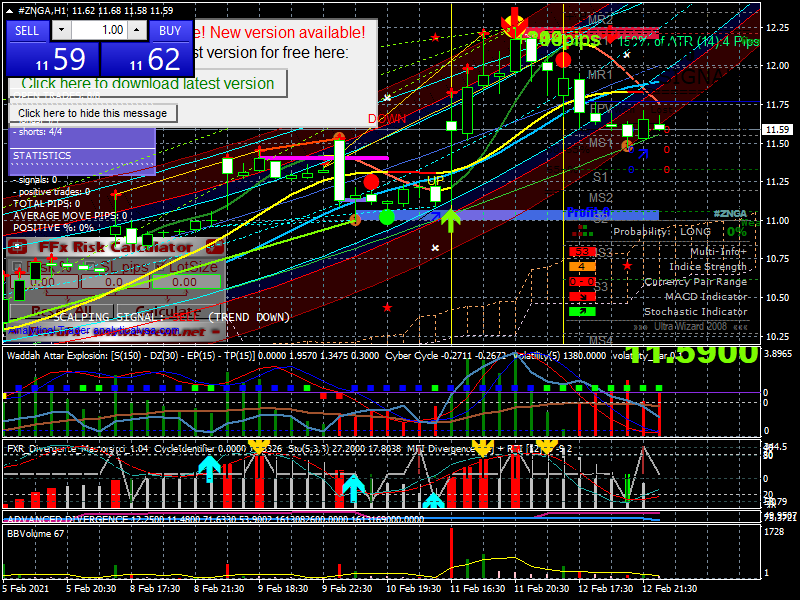Click the red down arrow at the chart top

[514, 22]
